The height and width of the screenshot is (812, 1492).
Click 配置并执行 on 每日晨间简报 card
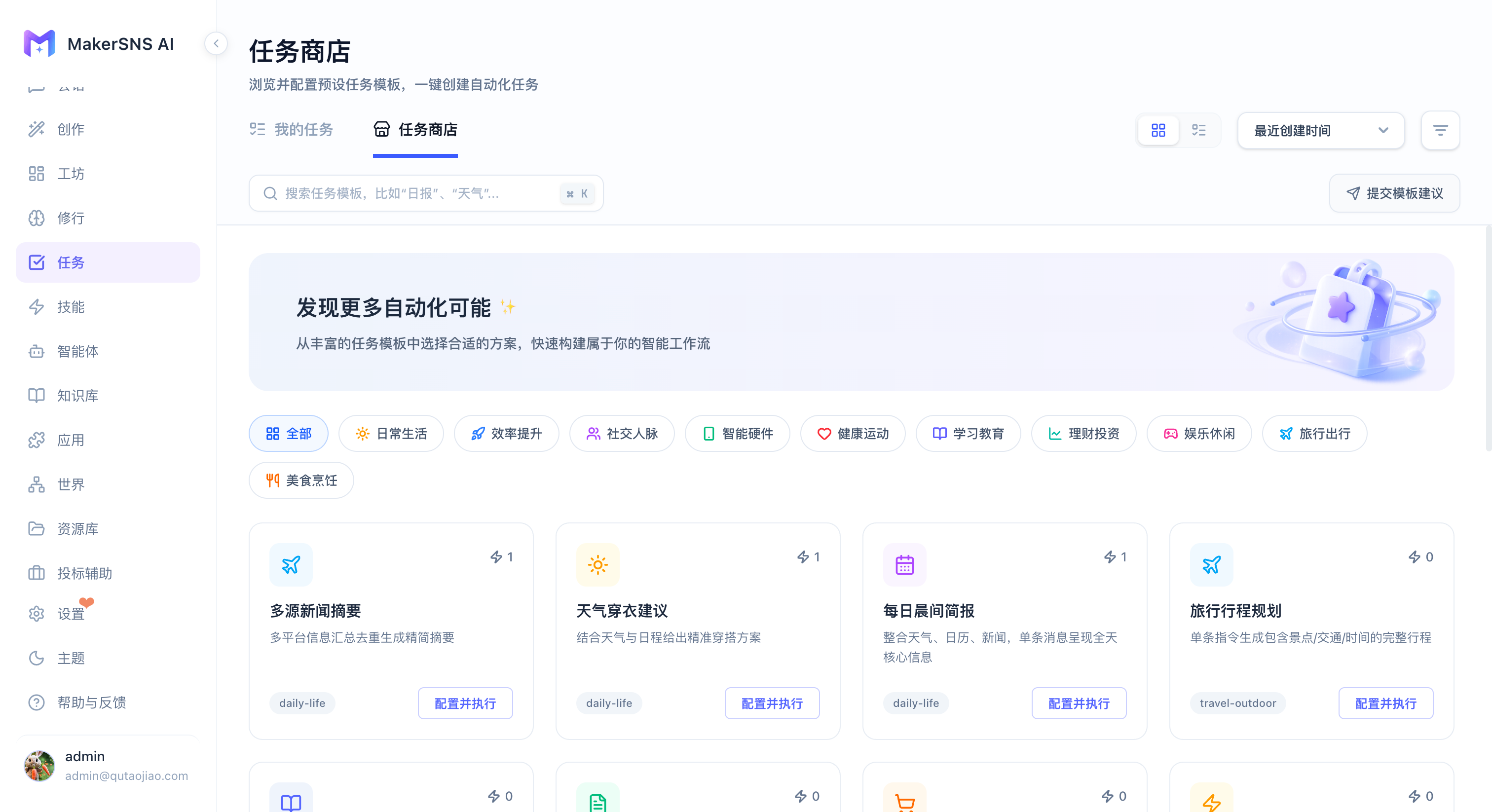pos(1079,703)
